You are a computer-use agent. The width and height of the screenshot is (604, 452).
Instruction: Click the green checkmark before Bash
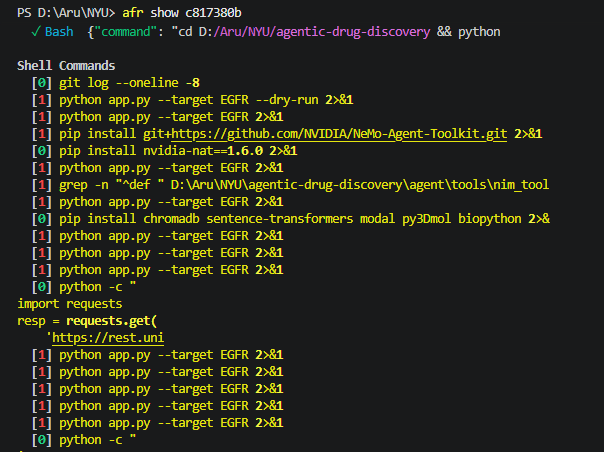pyautogui.click(x=35, y=32)
